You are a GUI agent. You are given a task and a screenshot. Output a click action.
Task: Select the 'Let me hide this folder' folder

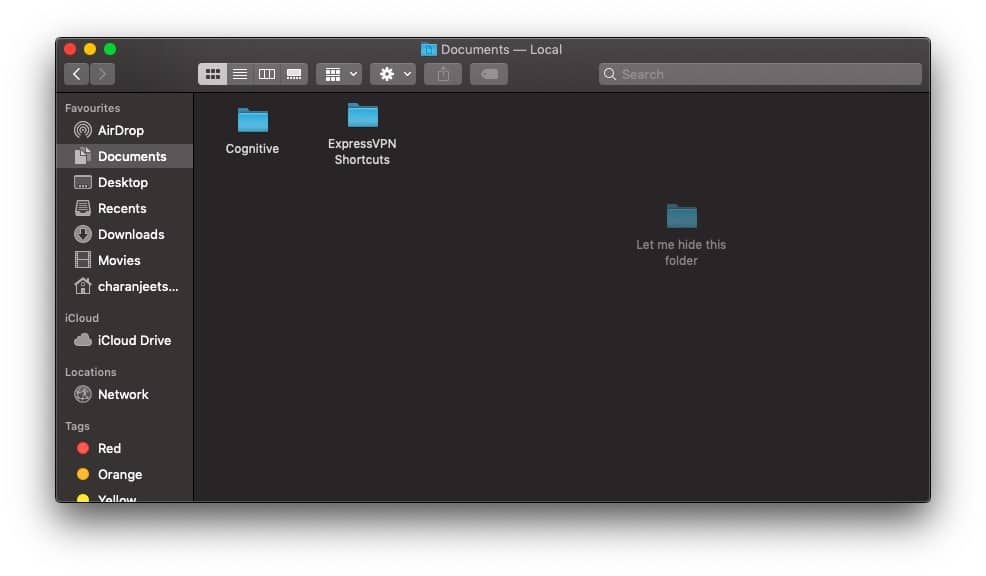click(x=681, y=216)
